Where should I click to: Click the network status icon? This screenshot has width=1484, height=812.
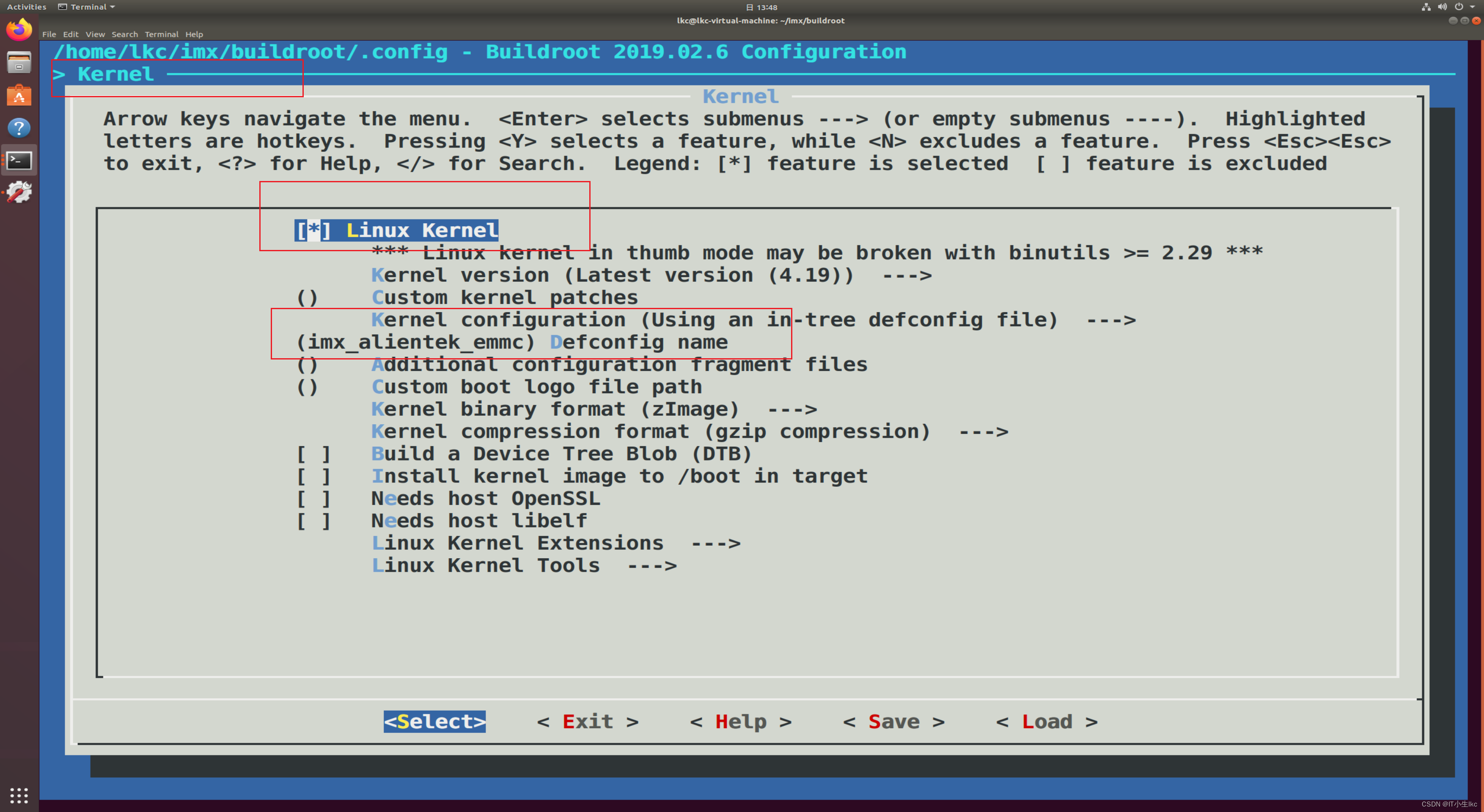pyautogui.click(x=1426, y=7)
